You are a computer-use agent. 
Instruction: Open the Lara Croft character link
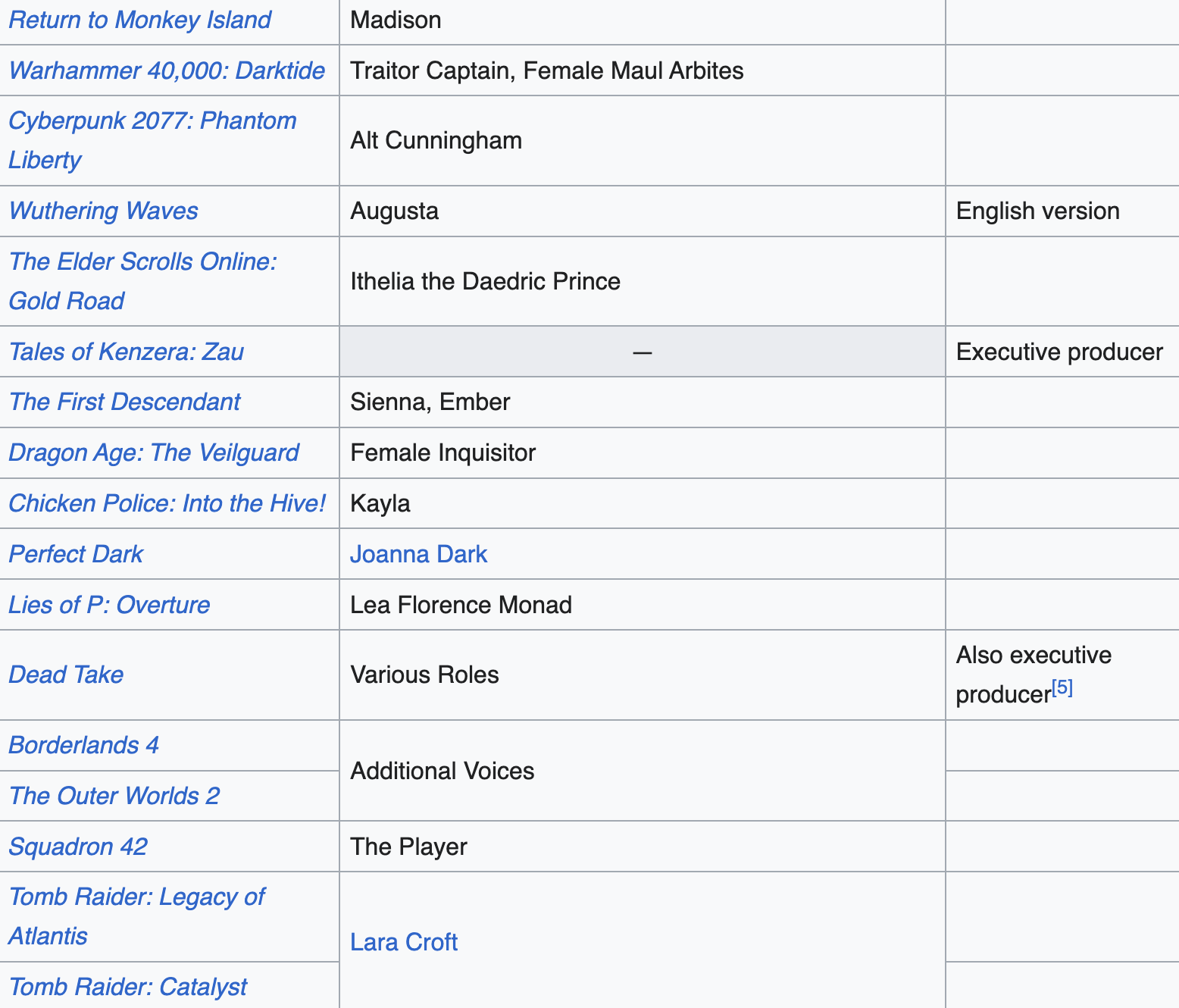pos(404,942)
